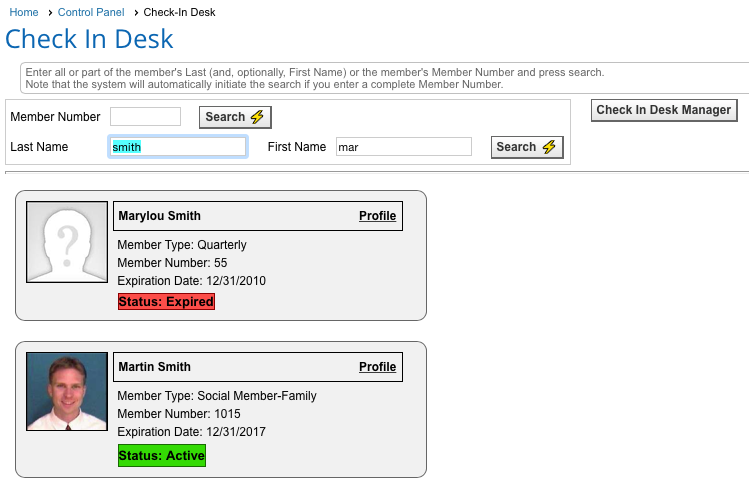The image size is (749, 489).
Task: Open the Check In Desk Manager
Action: [x=664, y=110]
